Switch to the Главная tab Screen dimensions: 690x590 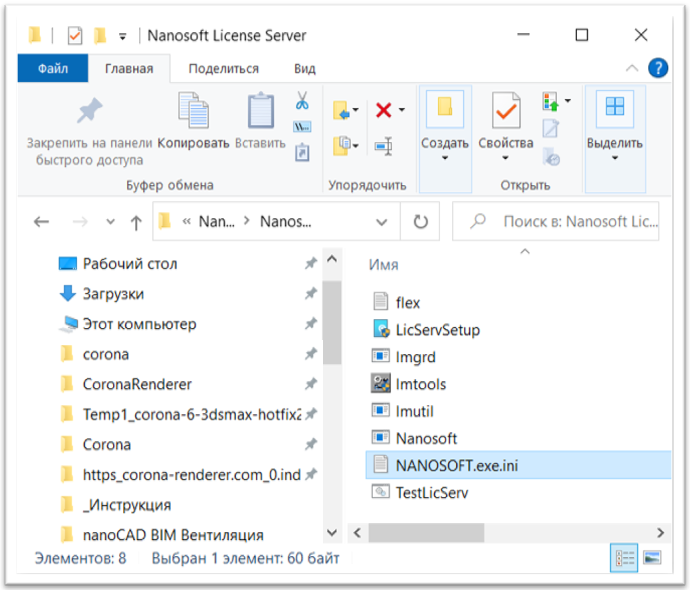point(129,69)
